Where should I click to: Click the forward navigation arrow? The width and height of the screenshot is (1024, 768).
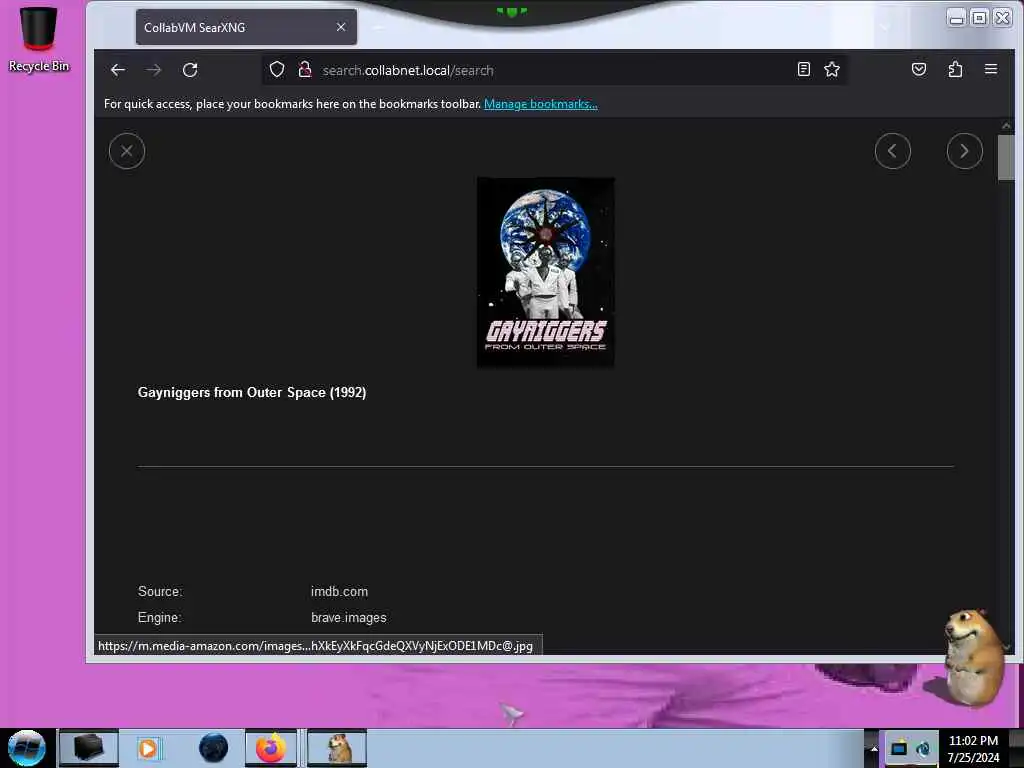click(153, 70)
